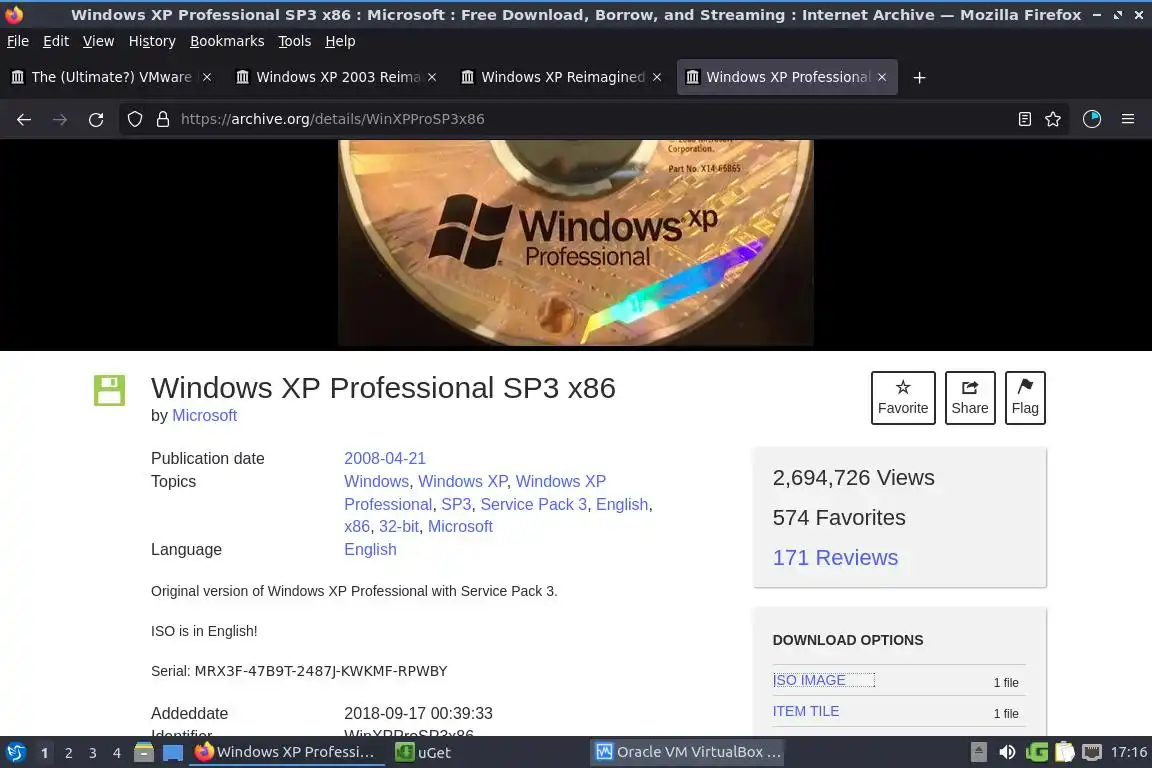Click the Windows XP Professional disc image
The image size is (1152, 768).
click(576, 243)
